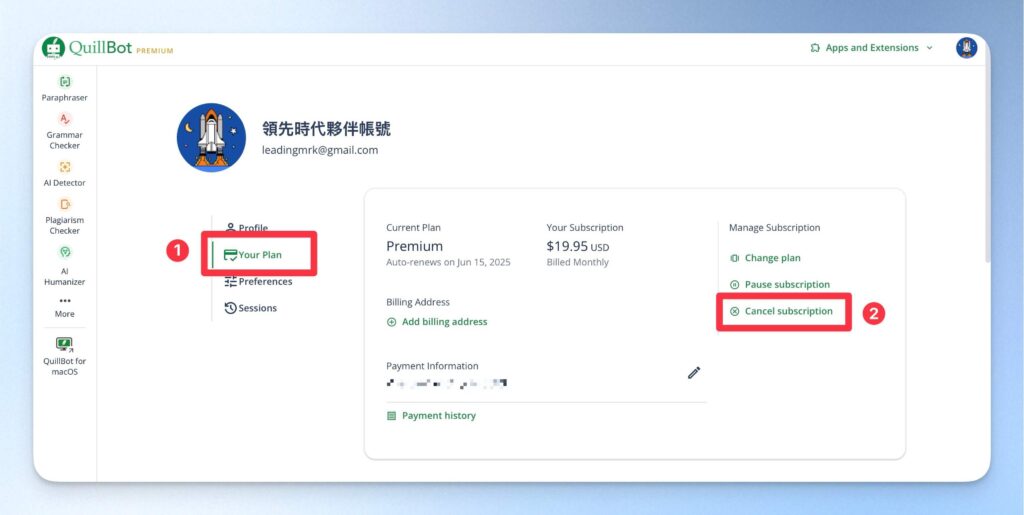Screen dimensions: 1024x515
Task: Select the Sessions tab
Action: 251,308
